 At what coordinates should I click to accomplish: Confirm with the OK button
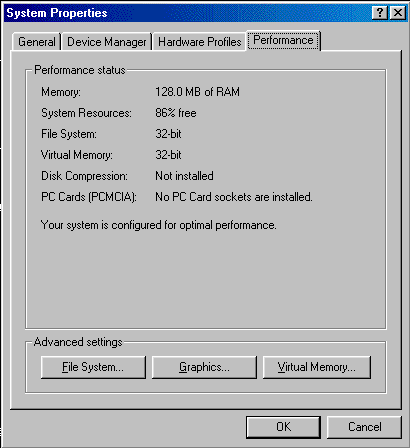[x=283, y=427]
